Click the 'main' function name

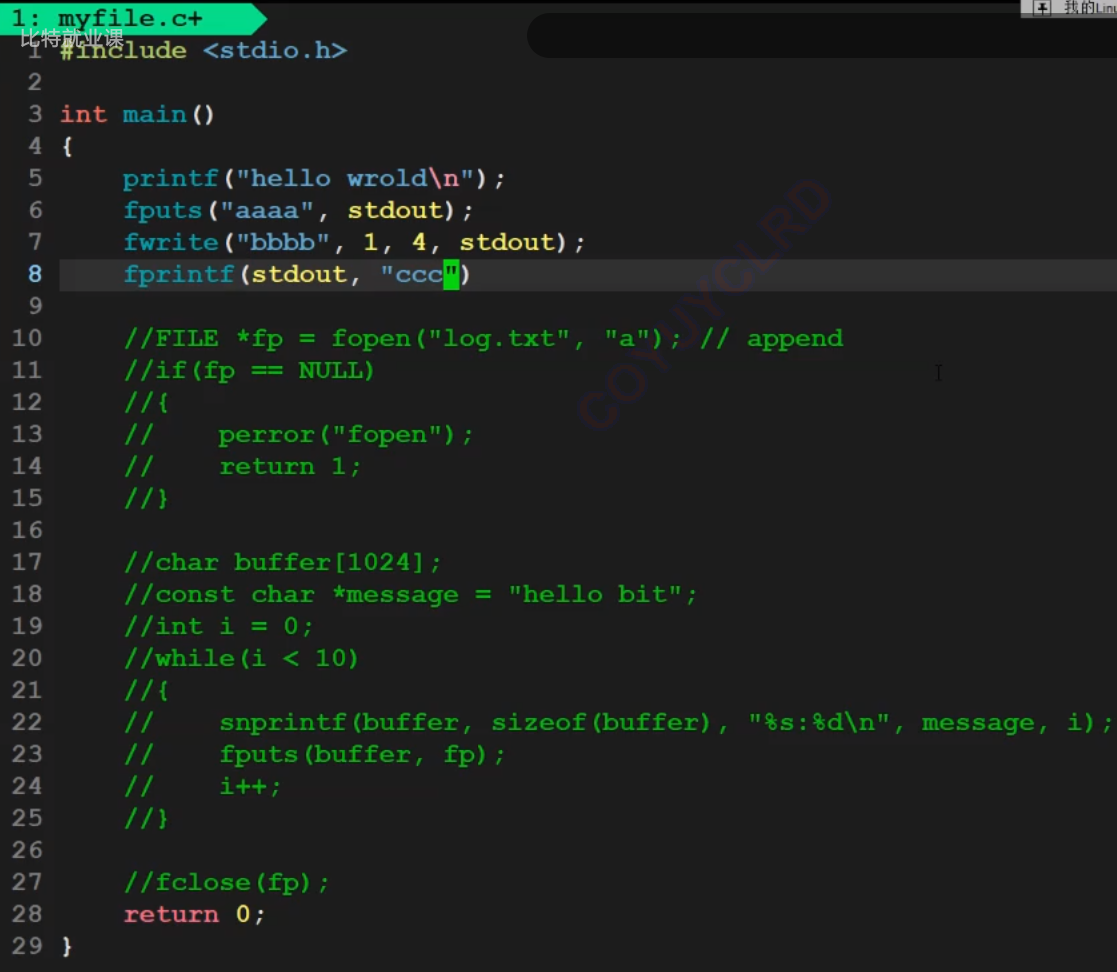click(154, 115)
